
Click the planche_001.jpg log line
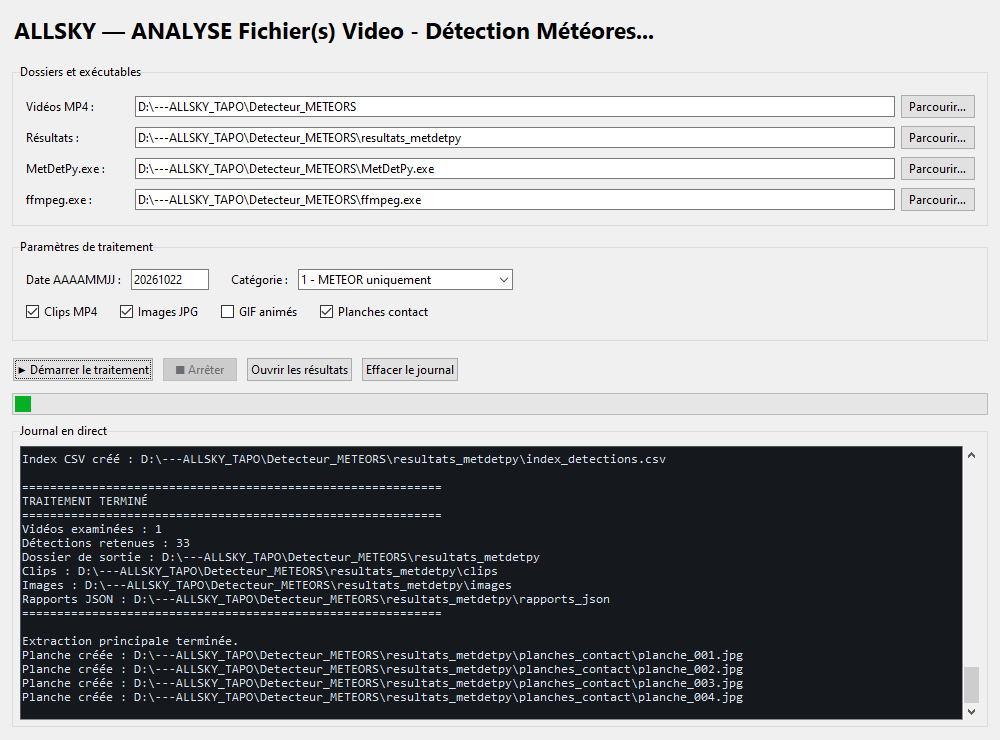(x=383, y=656)
